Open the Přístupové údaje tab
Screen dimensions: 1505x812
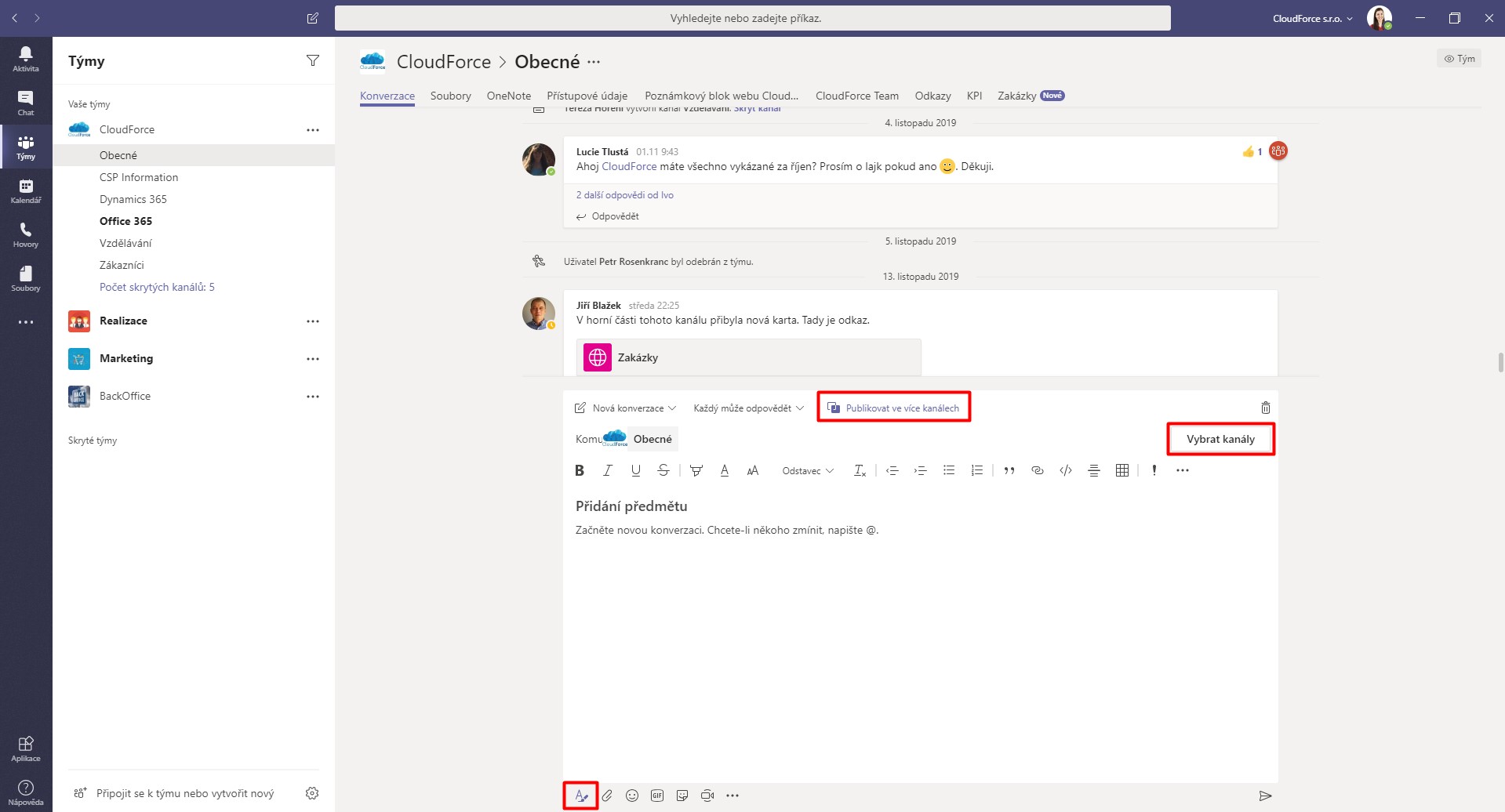(x=587, y=96)
